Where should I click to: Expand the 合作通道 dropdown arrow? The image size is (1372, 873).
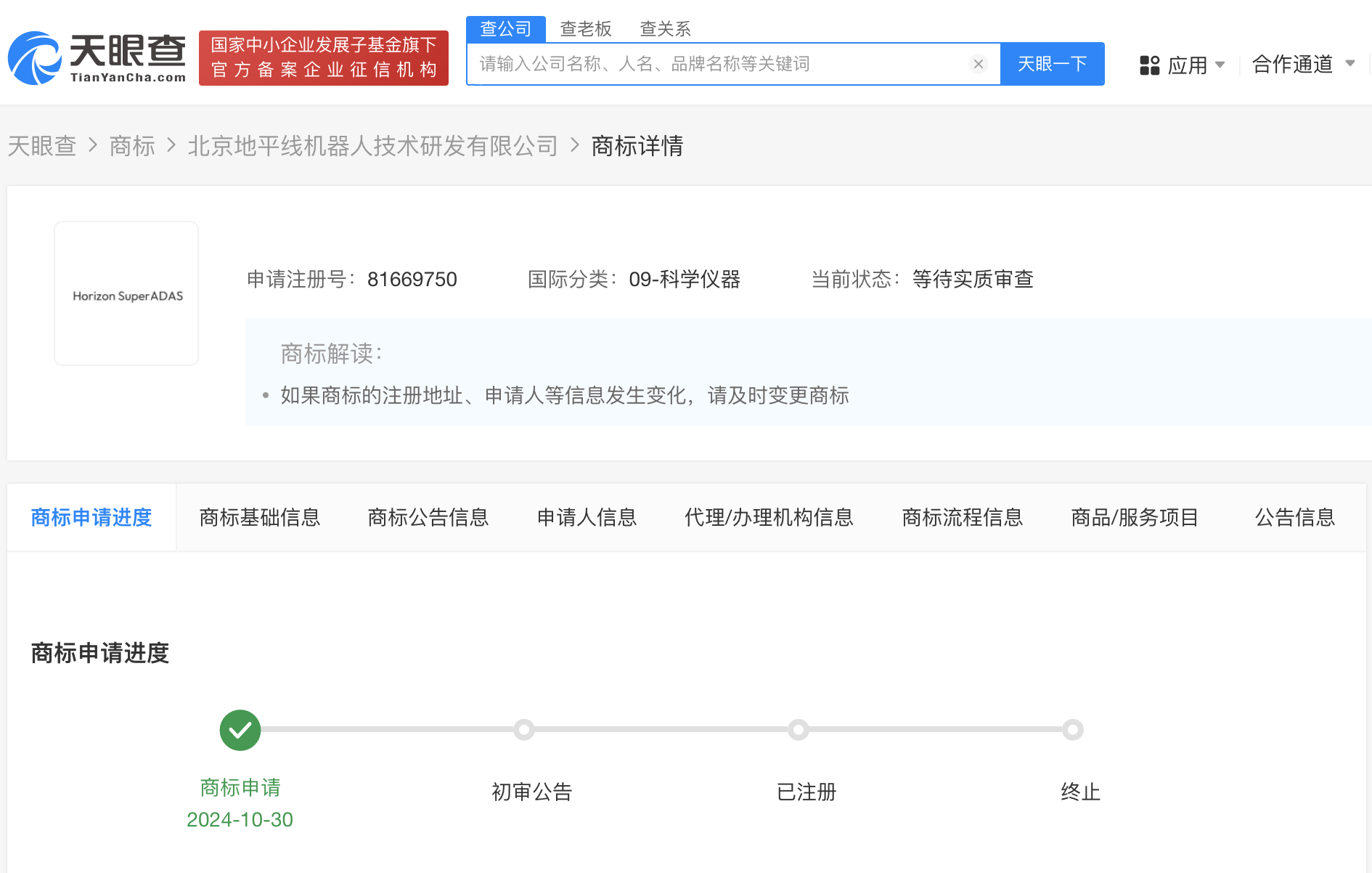pos(1350,63)
